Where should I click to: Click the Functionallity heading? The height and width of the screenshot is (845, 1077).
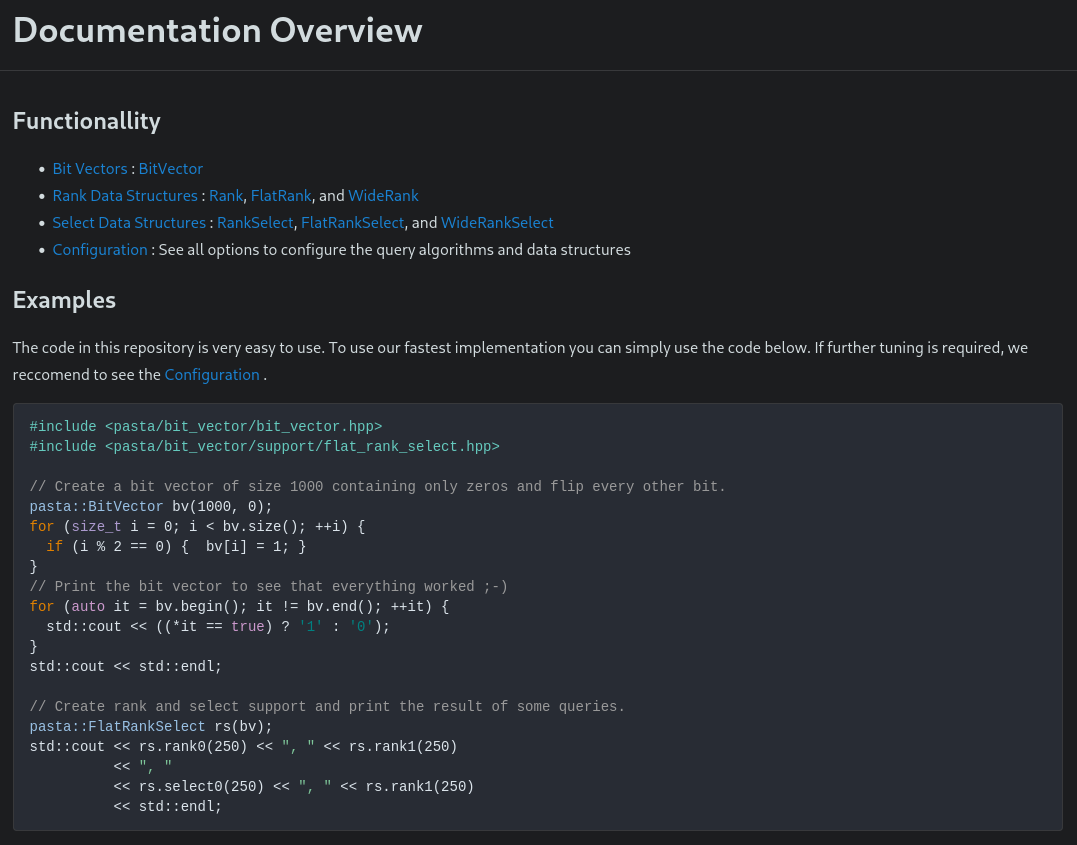pyautogui.click(x=87, y=121)
